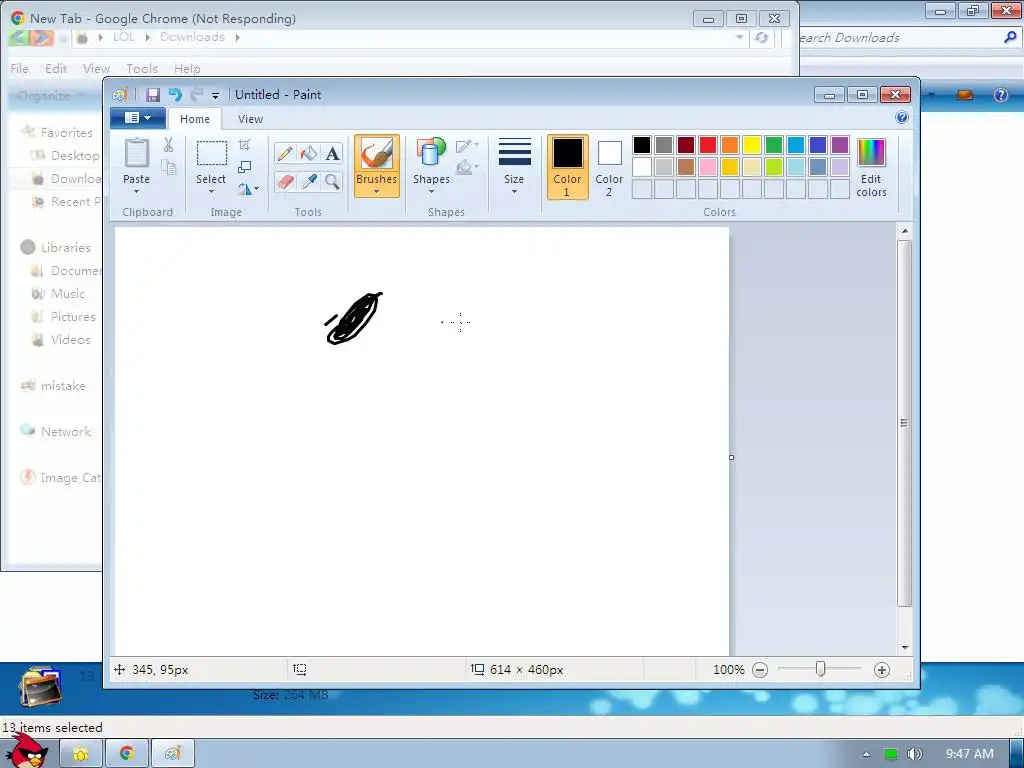Switch to the Home ribbon tab
Screen dimensions: 1024x768
point(195,119)
